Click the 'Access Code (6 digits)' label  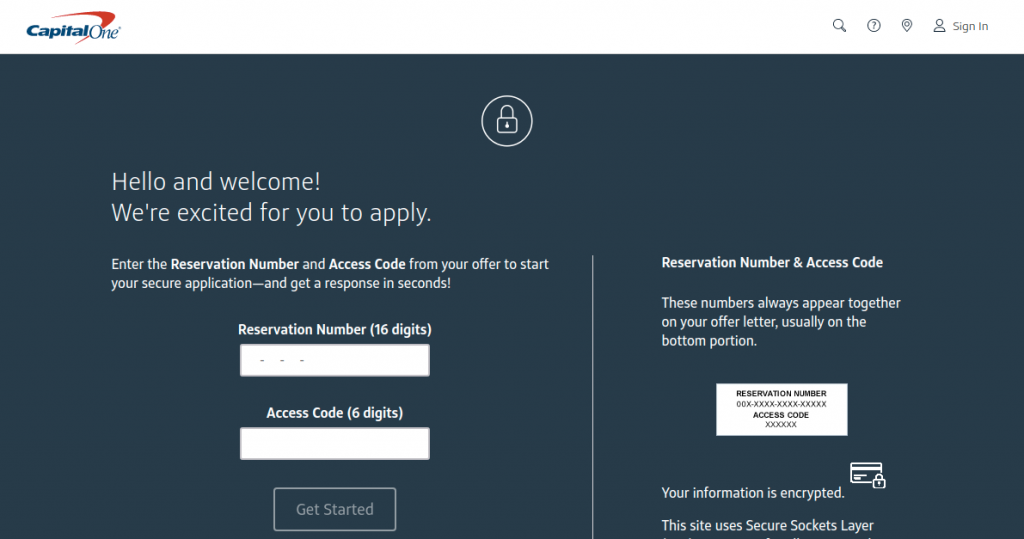point(335,413)
